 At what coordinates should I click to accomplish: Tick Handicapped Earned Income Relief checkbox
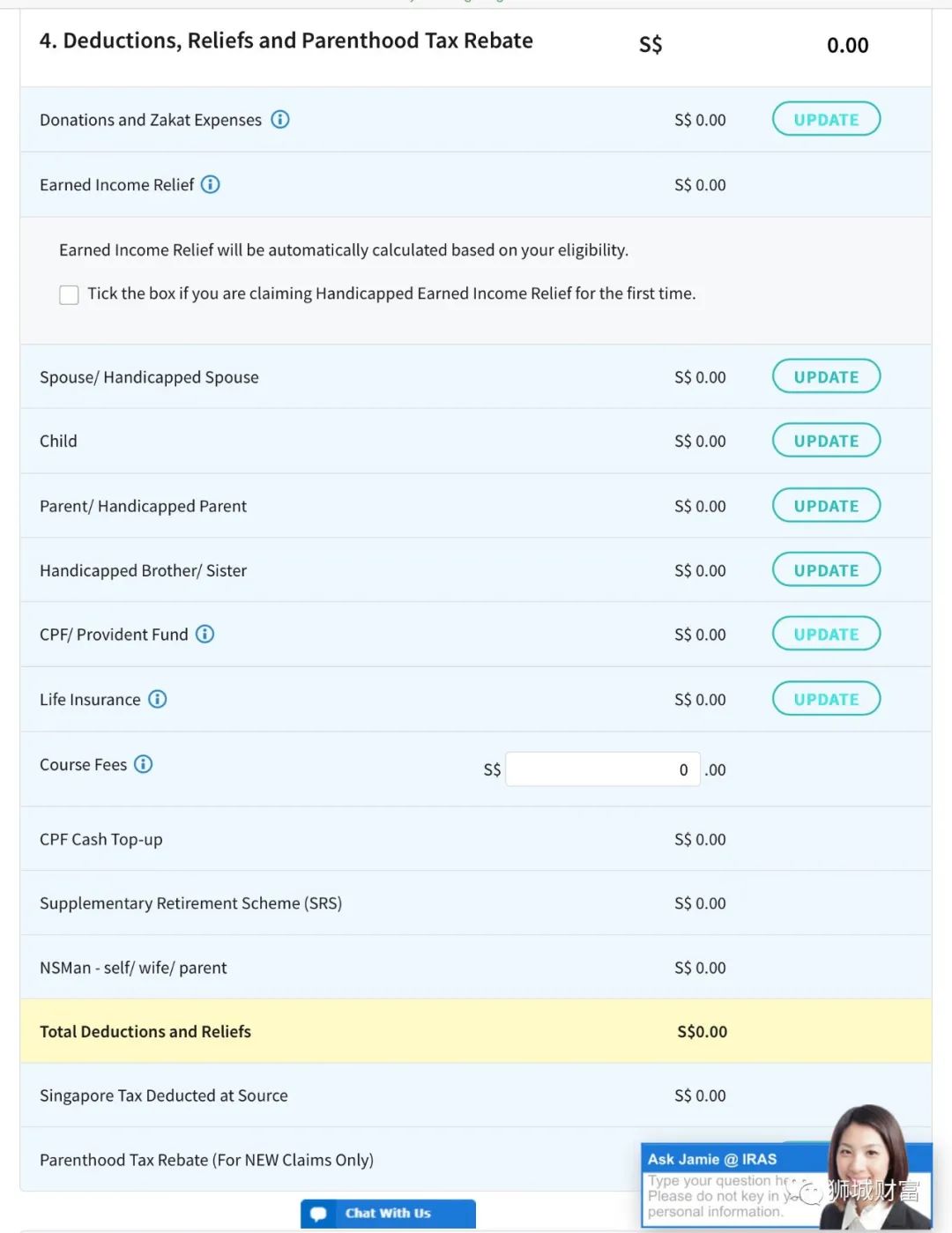pos(69,294)
